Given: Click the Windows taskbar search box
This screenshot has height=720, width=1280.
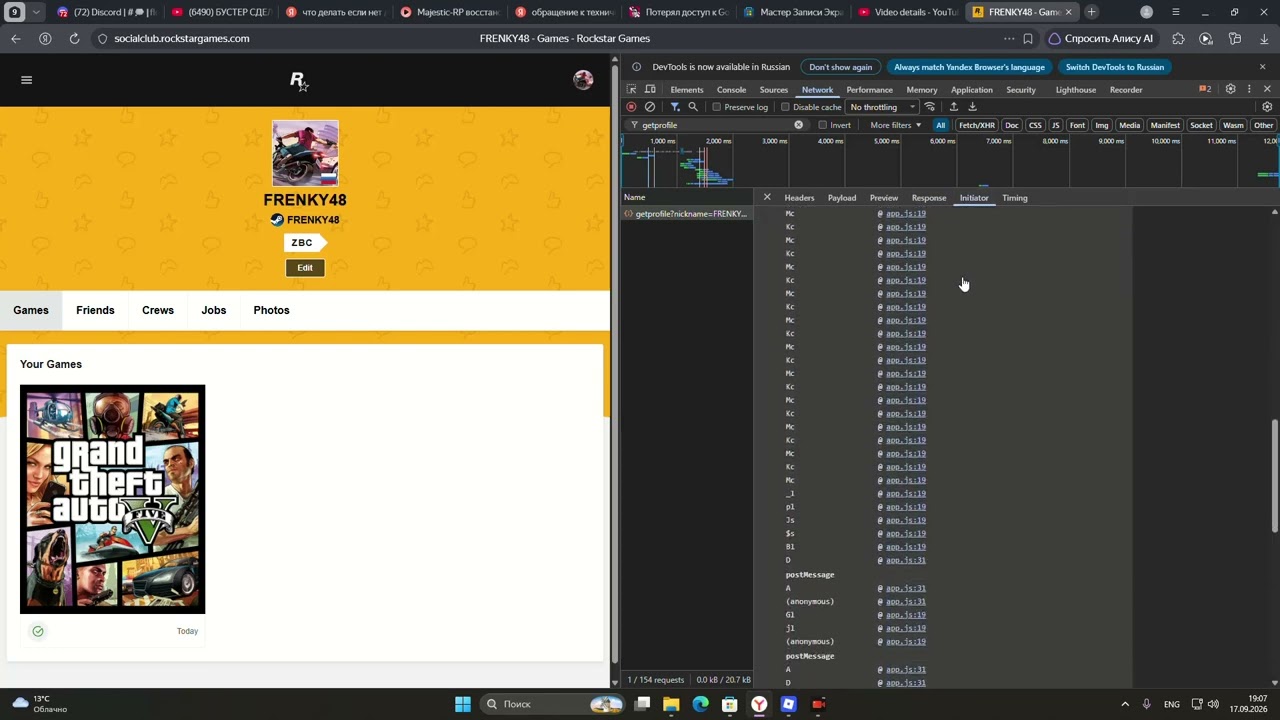Looking at the screenshot, I should tap(550, 704).
